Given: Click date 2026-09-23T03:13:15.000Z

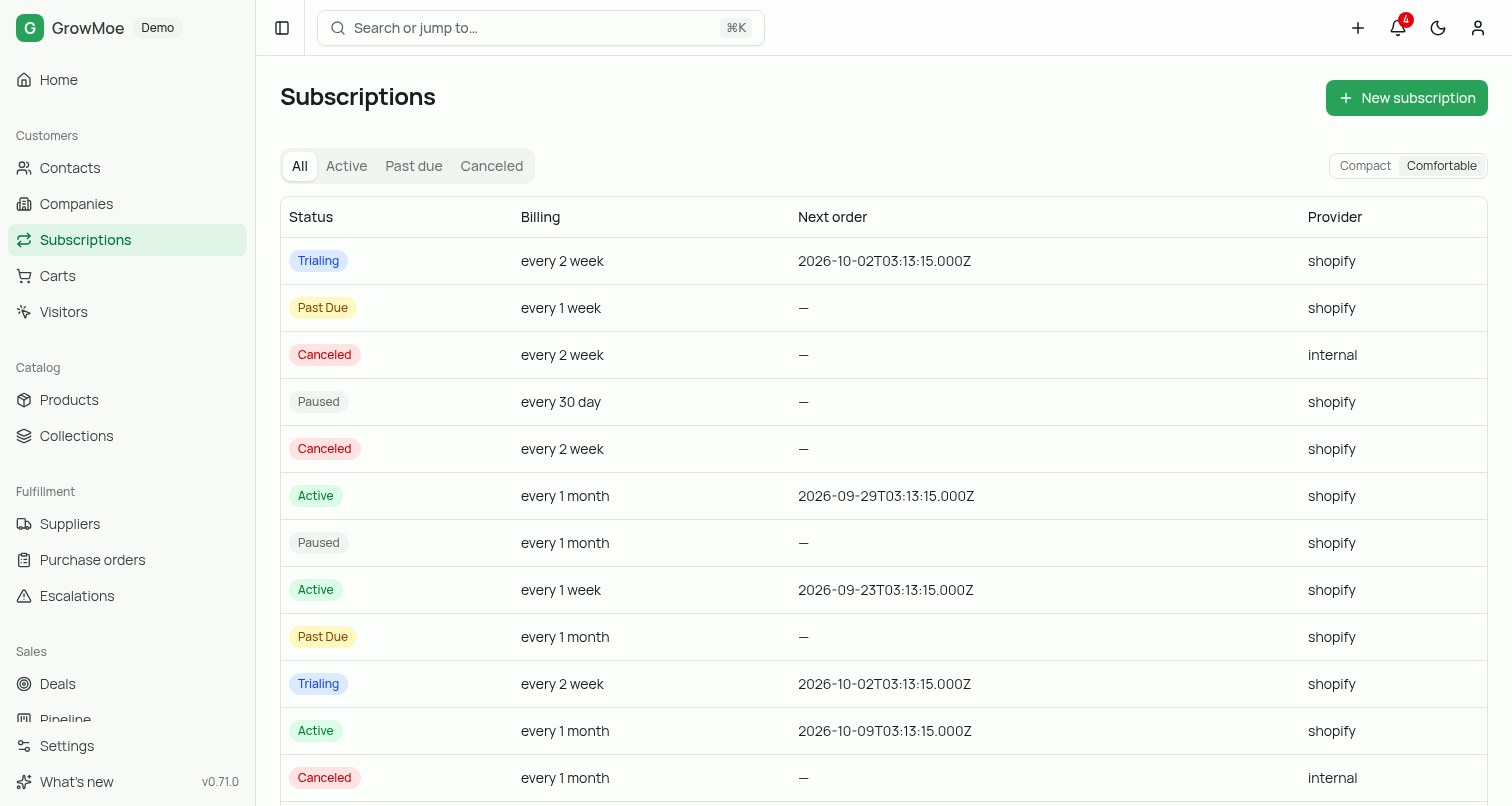Looking at the screenshot, I should 886,590.
